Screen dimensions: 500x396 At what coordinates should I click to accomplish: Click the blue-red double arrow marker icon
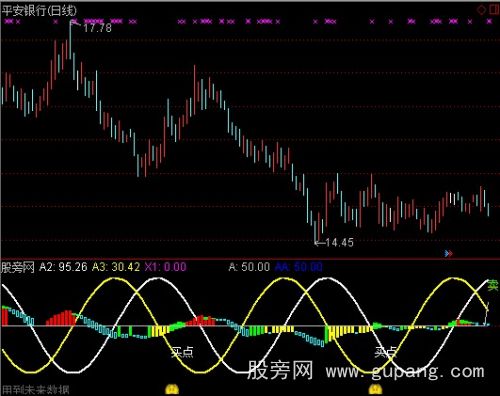pyautogui.click(x=449, y=254)
